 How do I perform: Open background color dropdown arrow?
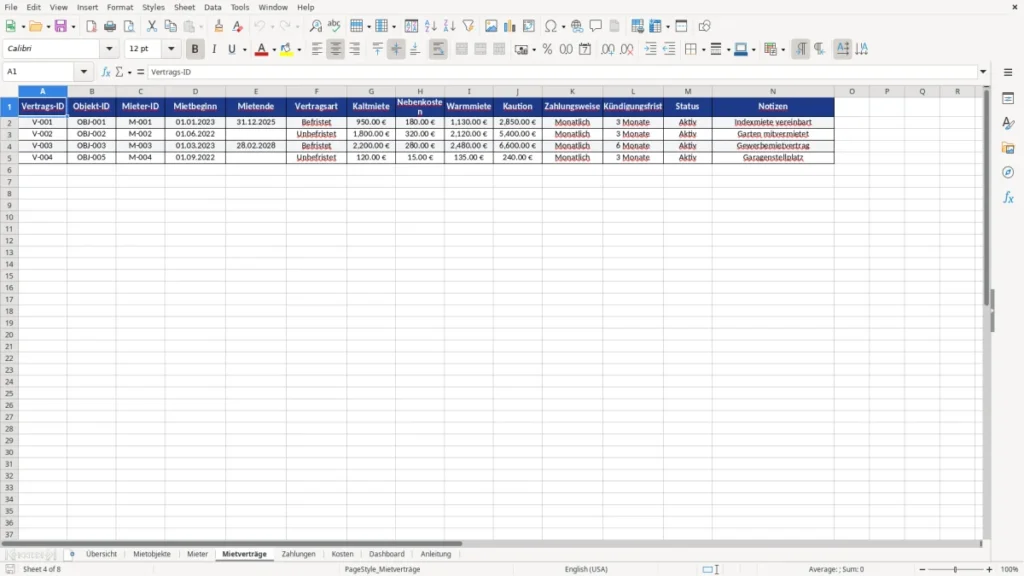click(299, 50)
